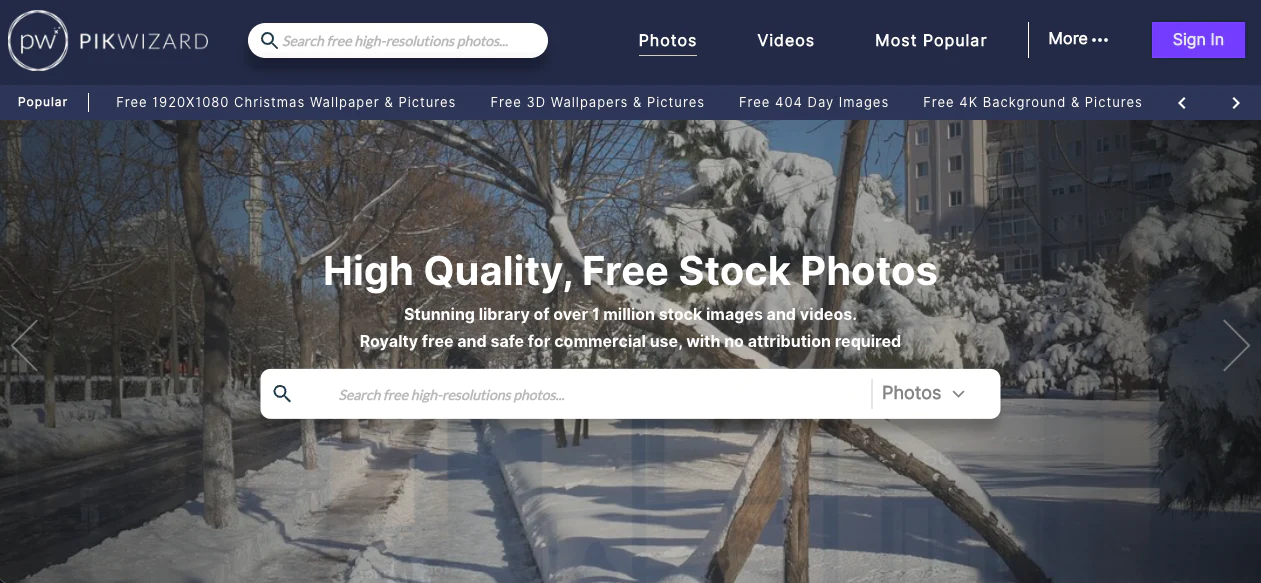Click the PikWizard circular logo icon
This screenshot has height=583, width=1261.
(38, 41)
